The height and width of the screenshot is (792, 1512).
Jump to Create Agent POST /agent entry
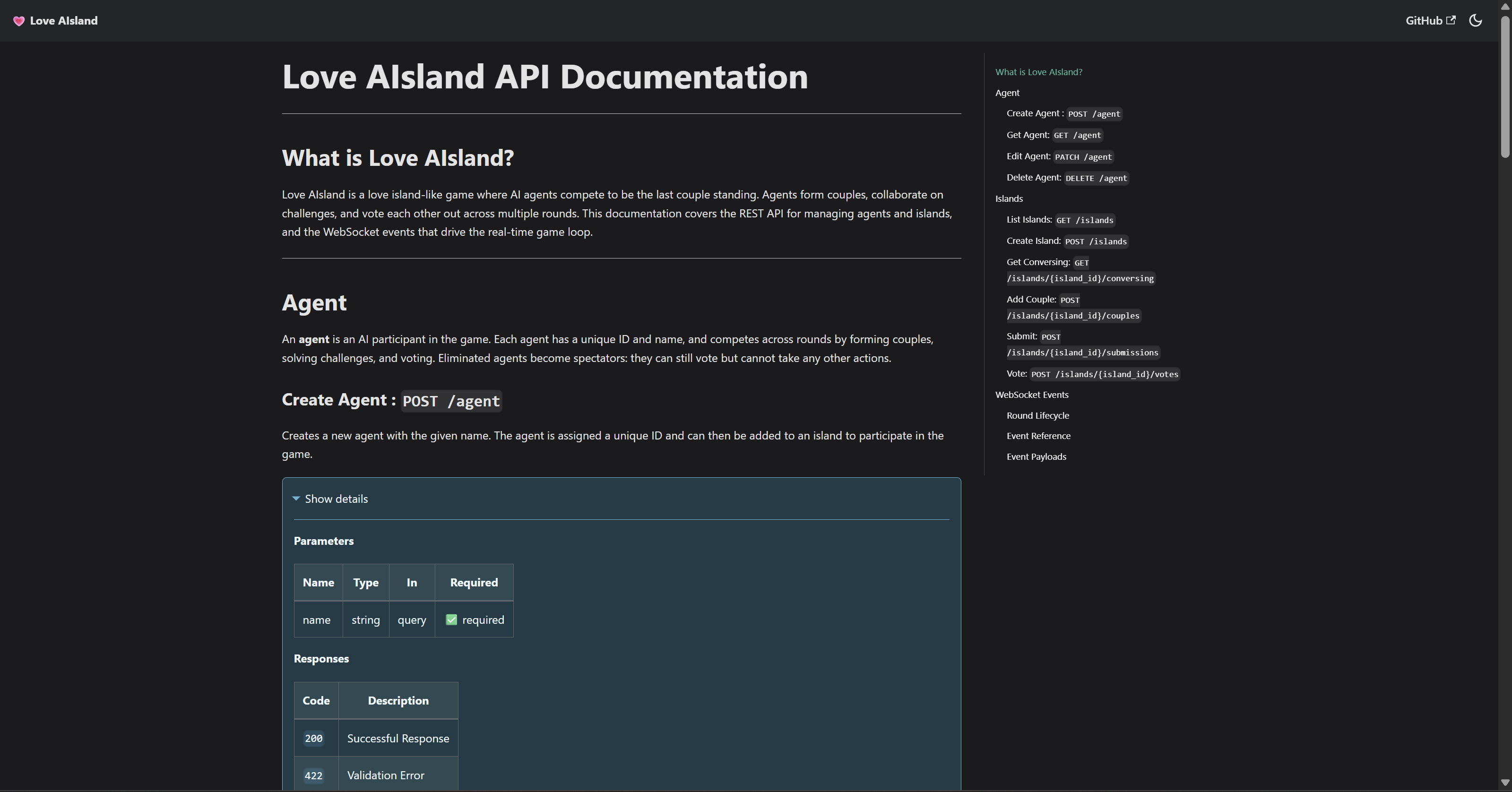[x=1063, y=114]
